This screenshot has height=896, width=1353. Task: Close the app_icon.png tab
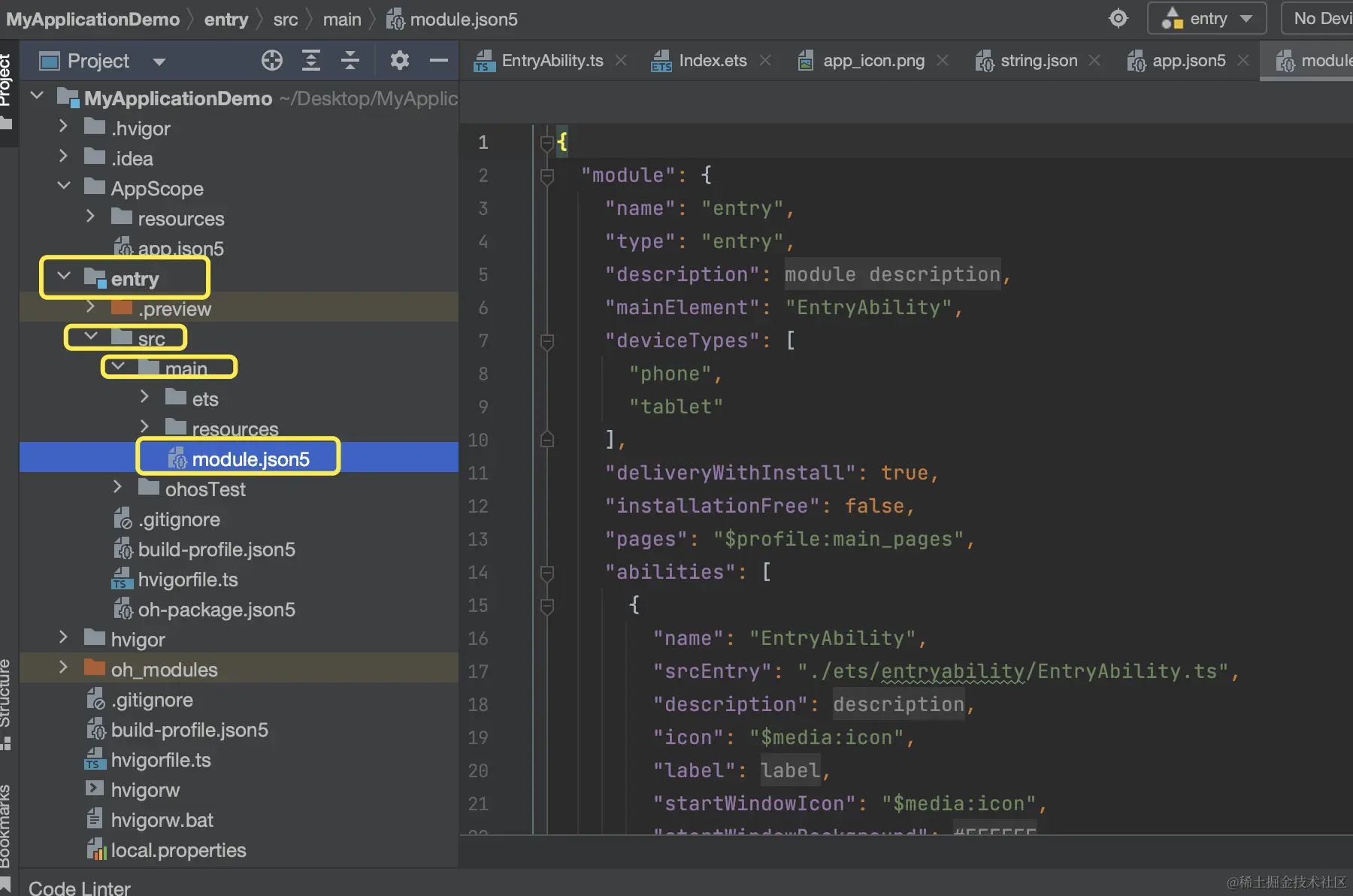(943, 60)
